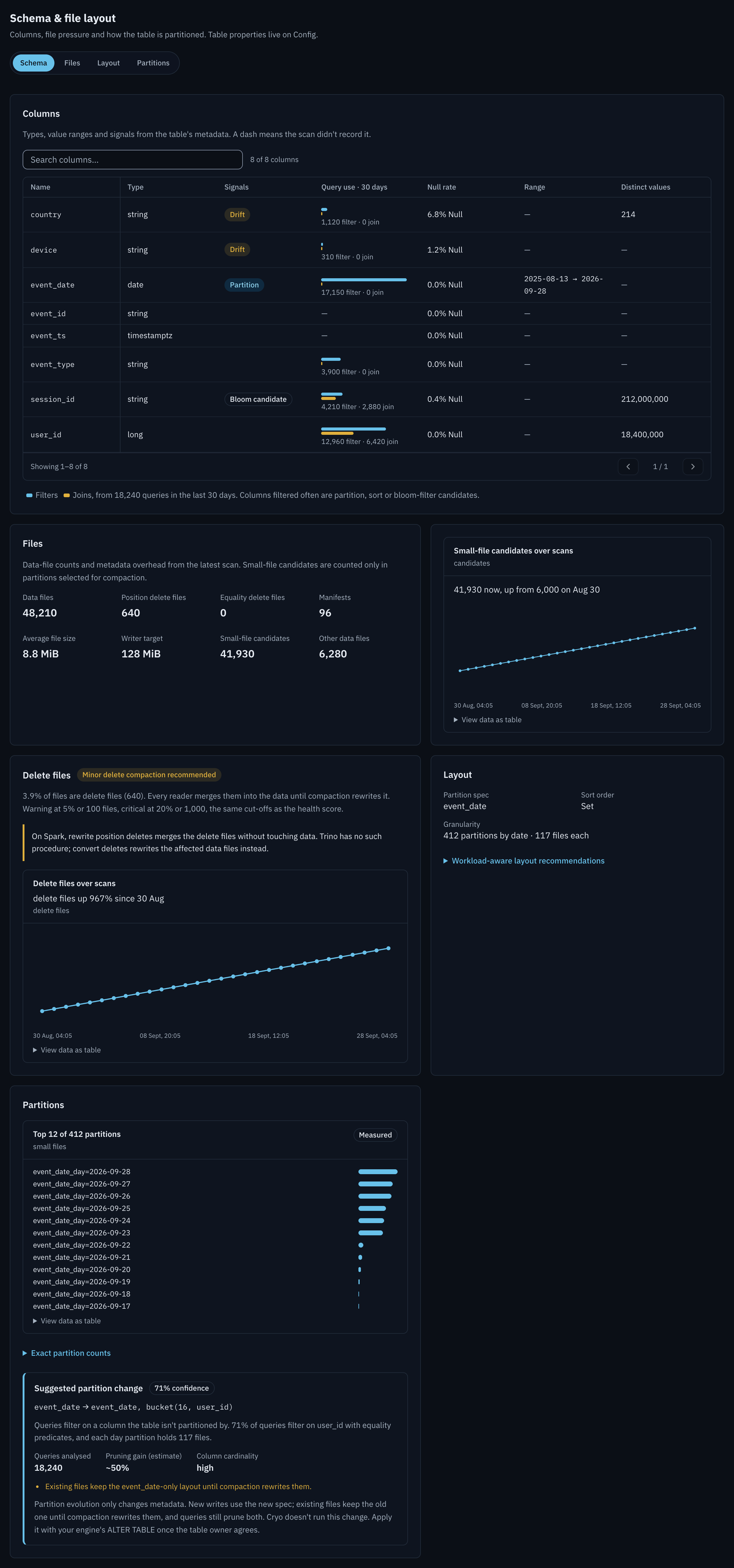Click the event_date_day=2026-09-22 partition label

(82, 1245)
